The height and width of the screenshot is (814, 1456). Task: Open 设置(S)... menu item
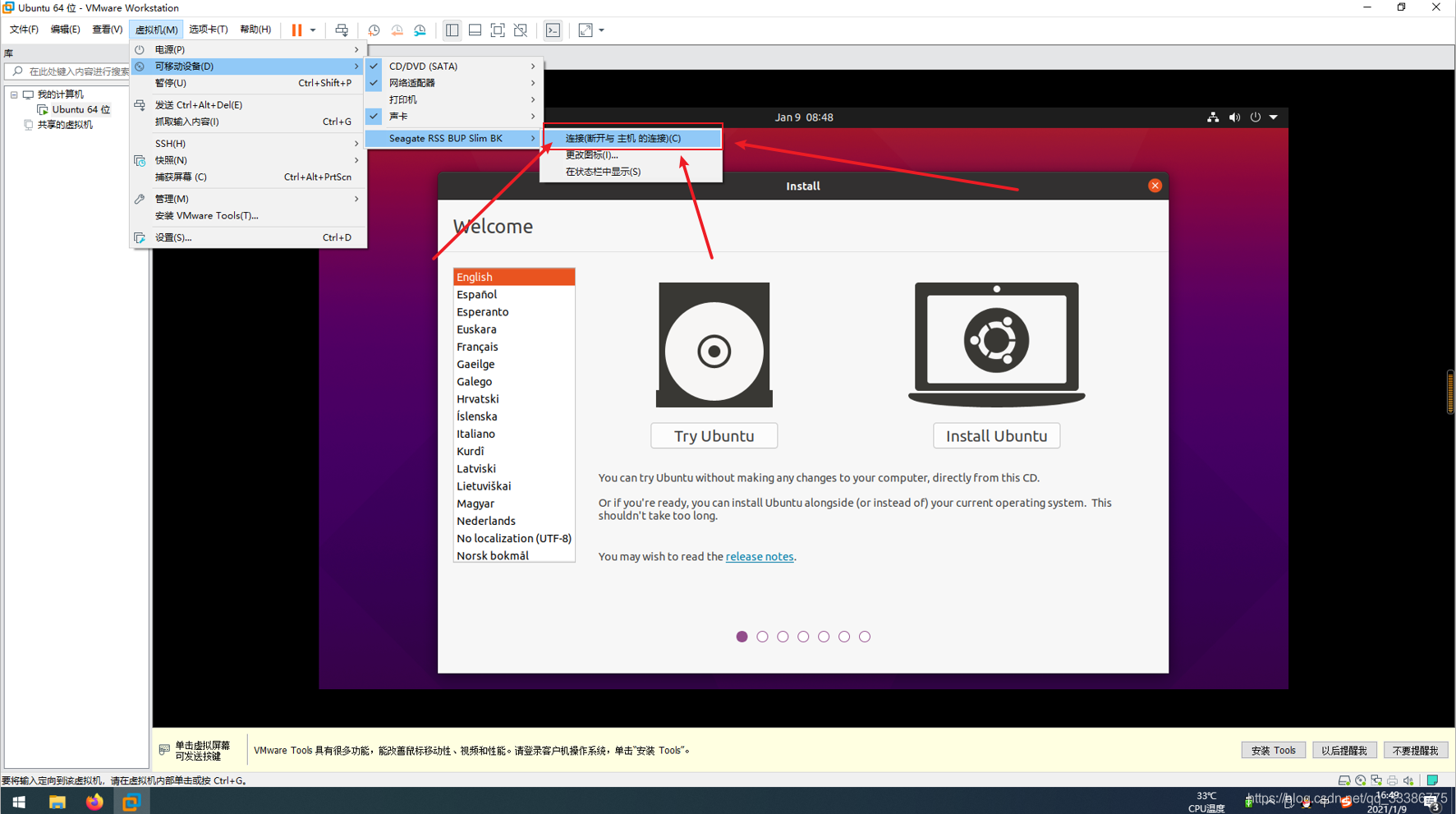[x=248, y=237]
